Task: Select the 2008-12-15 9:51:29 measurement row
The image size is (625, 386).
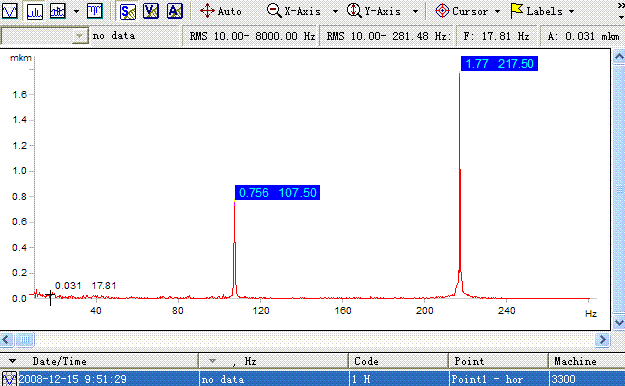Action: 312,379
